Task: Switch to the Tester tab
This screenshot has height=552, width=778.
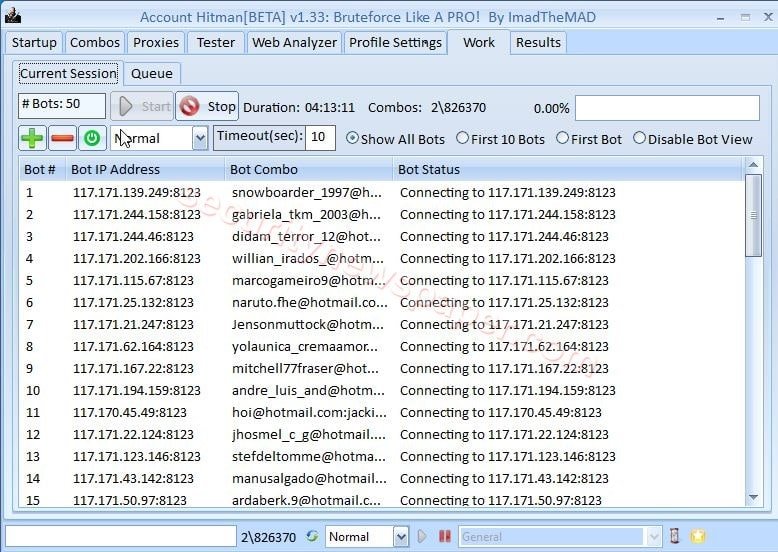Action: point(215,43)
